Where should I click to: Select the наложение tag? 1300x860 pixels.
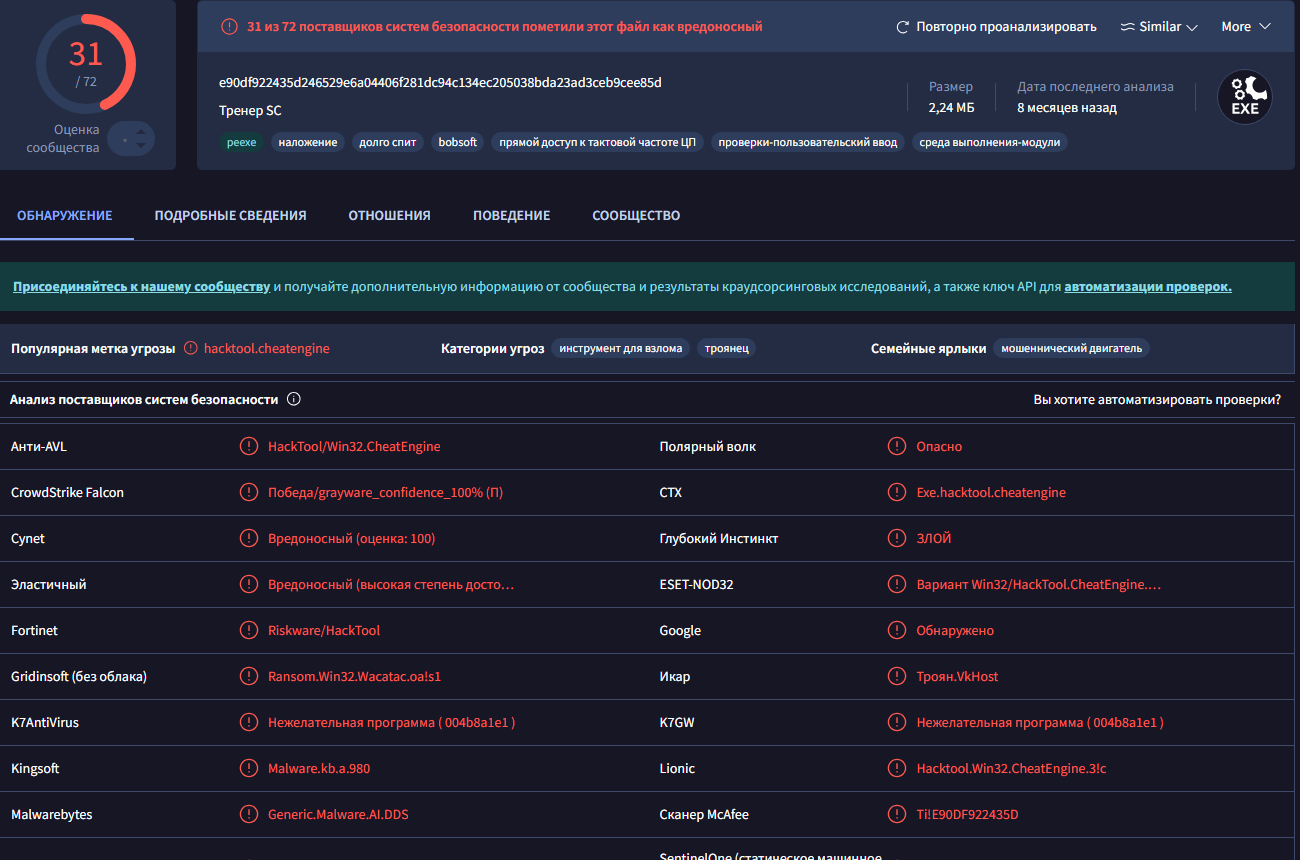[308, 142]
